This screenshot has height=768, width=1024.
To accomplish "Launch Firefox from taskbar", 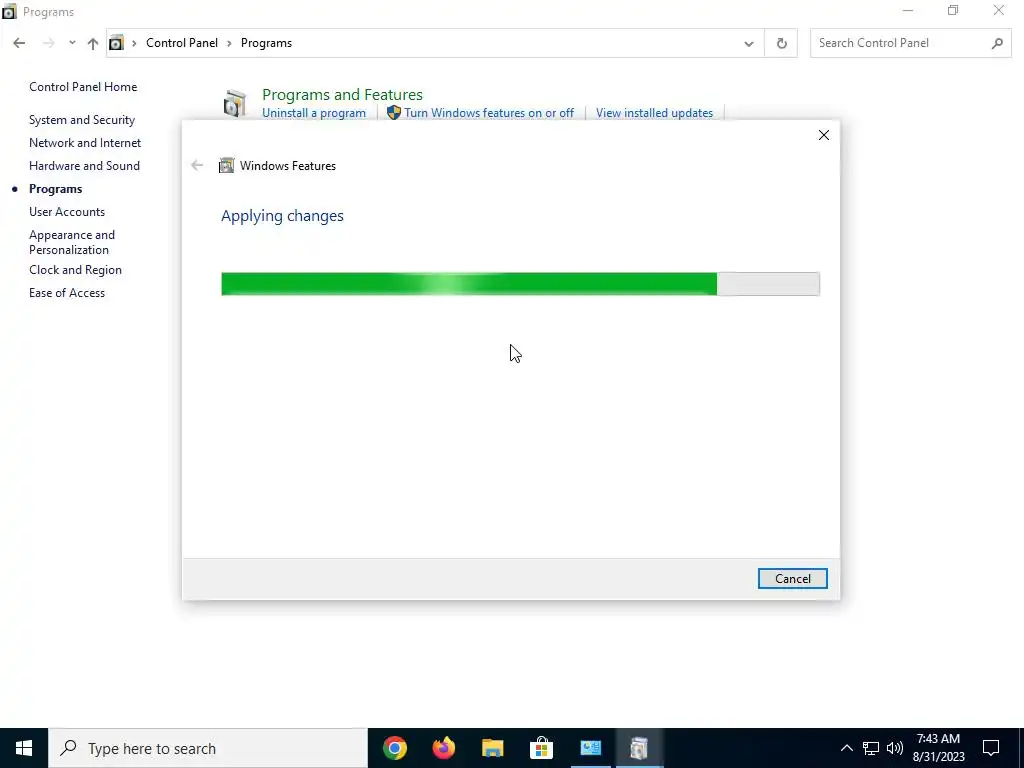I will [x=443, y=748].
